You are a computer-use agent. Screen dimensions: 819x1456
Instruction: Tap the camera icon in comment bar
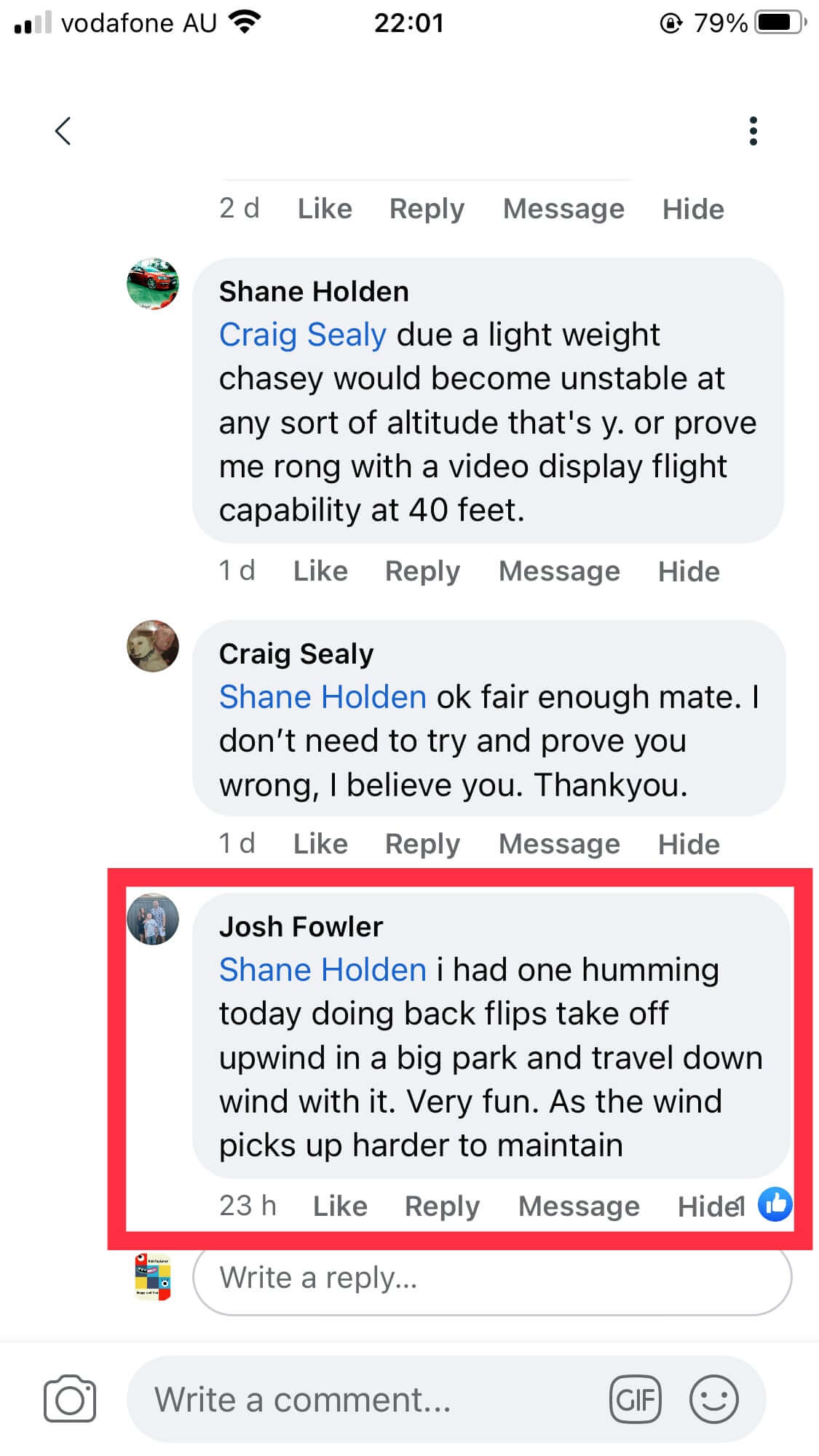pyautogui.click(x=70, y=1399)
